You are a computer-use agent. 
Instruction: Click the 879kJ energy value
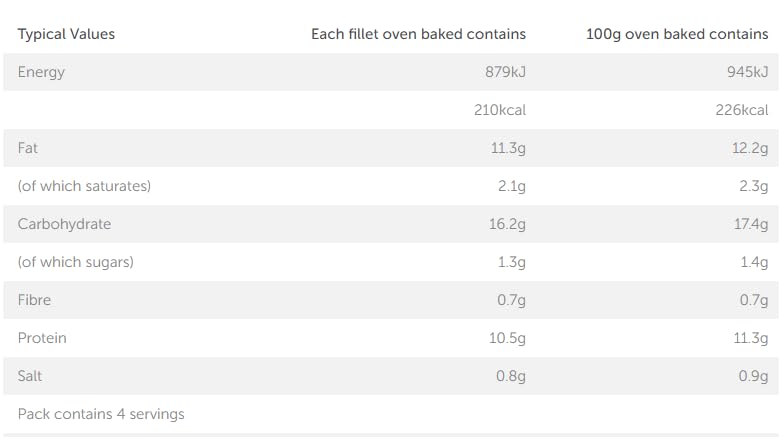click(502, 72)
